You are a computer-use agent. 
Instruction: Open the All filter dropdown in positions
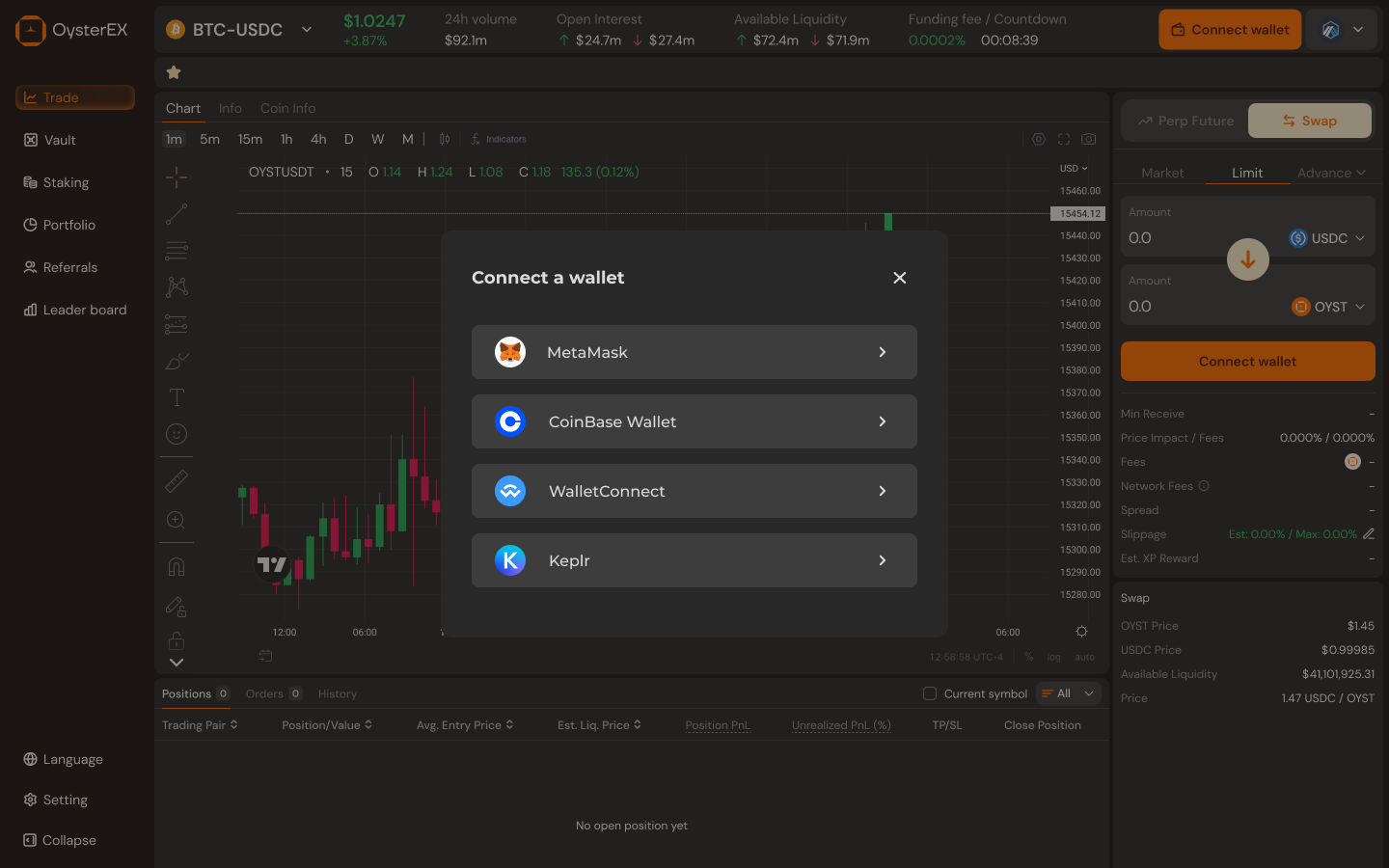click(x=1069, y=693)
